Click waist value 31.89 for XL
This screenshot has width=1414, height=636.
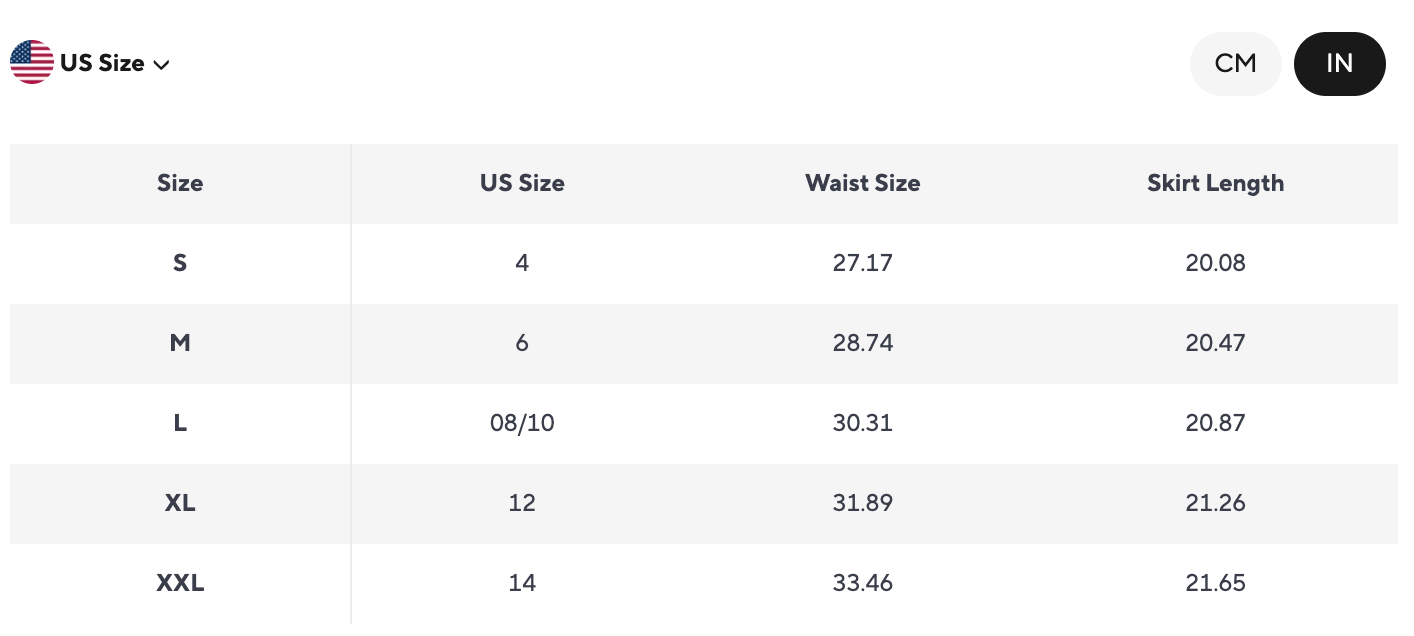click(x=862, y=503)
